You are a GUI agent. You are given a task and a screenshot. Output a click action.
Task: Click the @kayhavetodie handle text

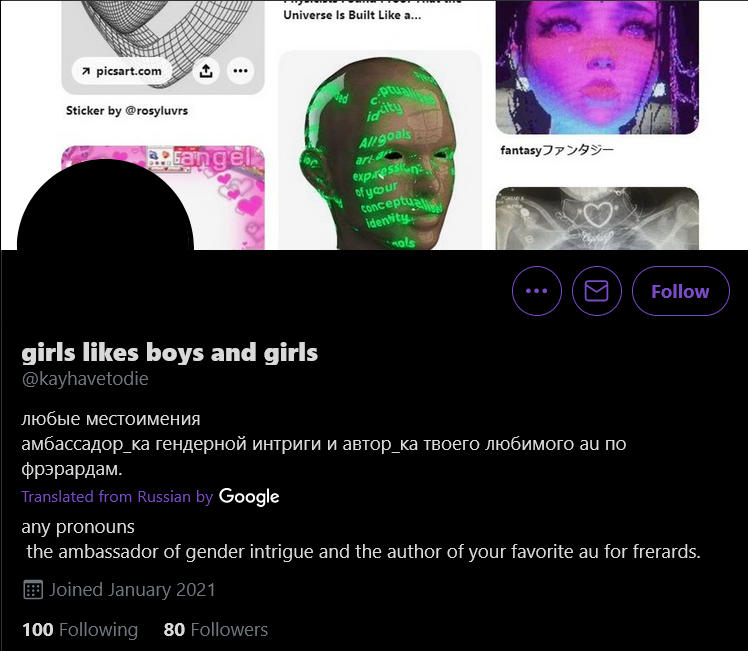pyautogui.click(x=85, y=379)
